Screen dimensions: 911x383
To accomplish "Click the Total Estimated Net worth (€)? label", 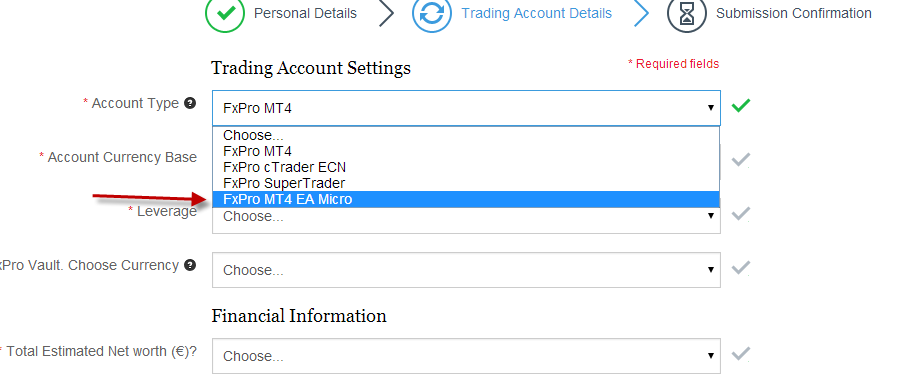I will click(102, 351).
